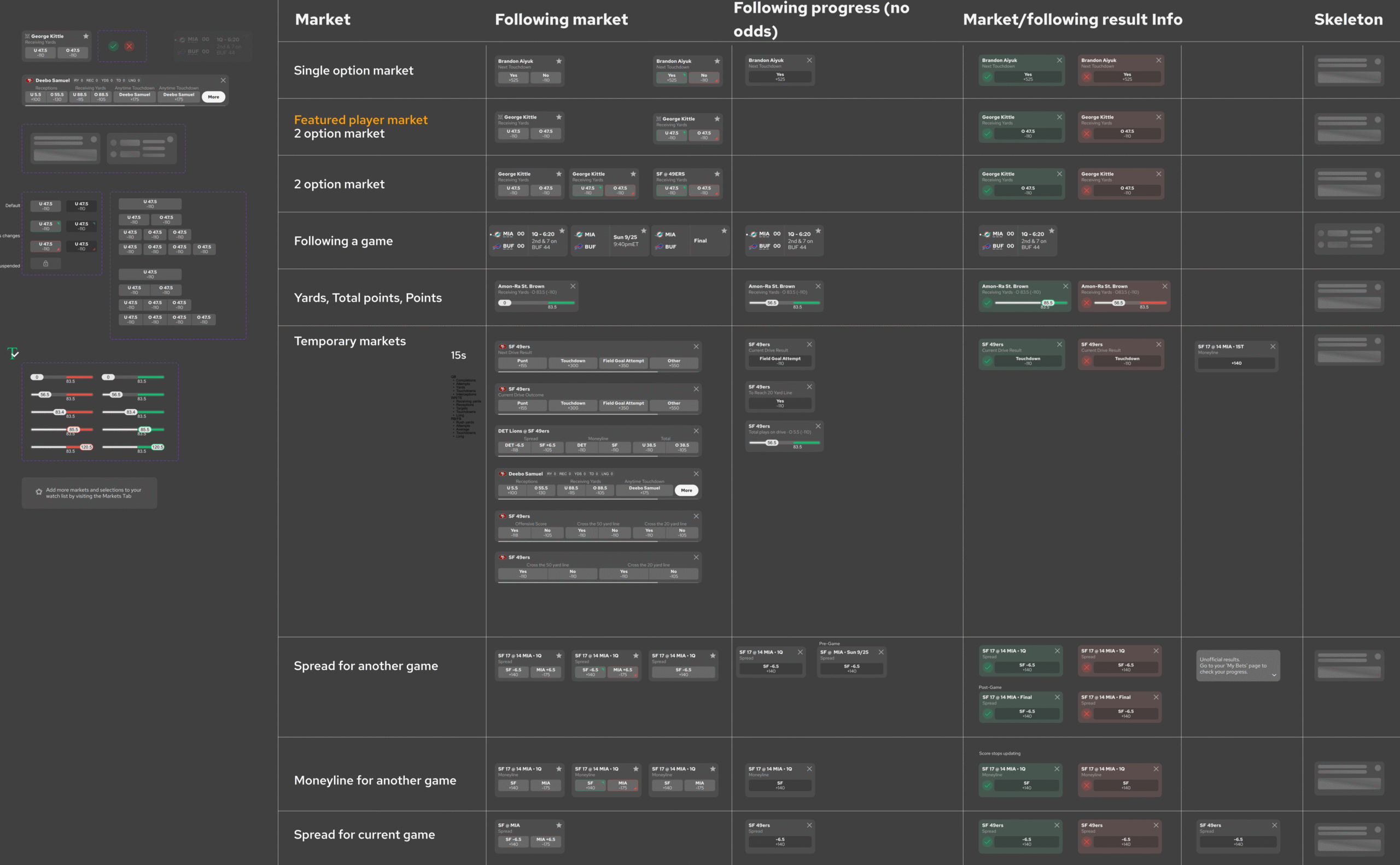This screenshot has height=865, width=1400.
Task: Click More on top-left Deebo Samuel card
Action: click(213, 97)
